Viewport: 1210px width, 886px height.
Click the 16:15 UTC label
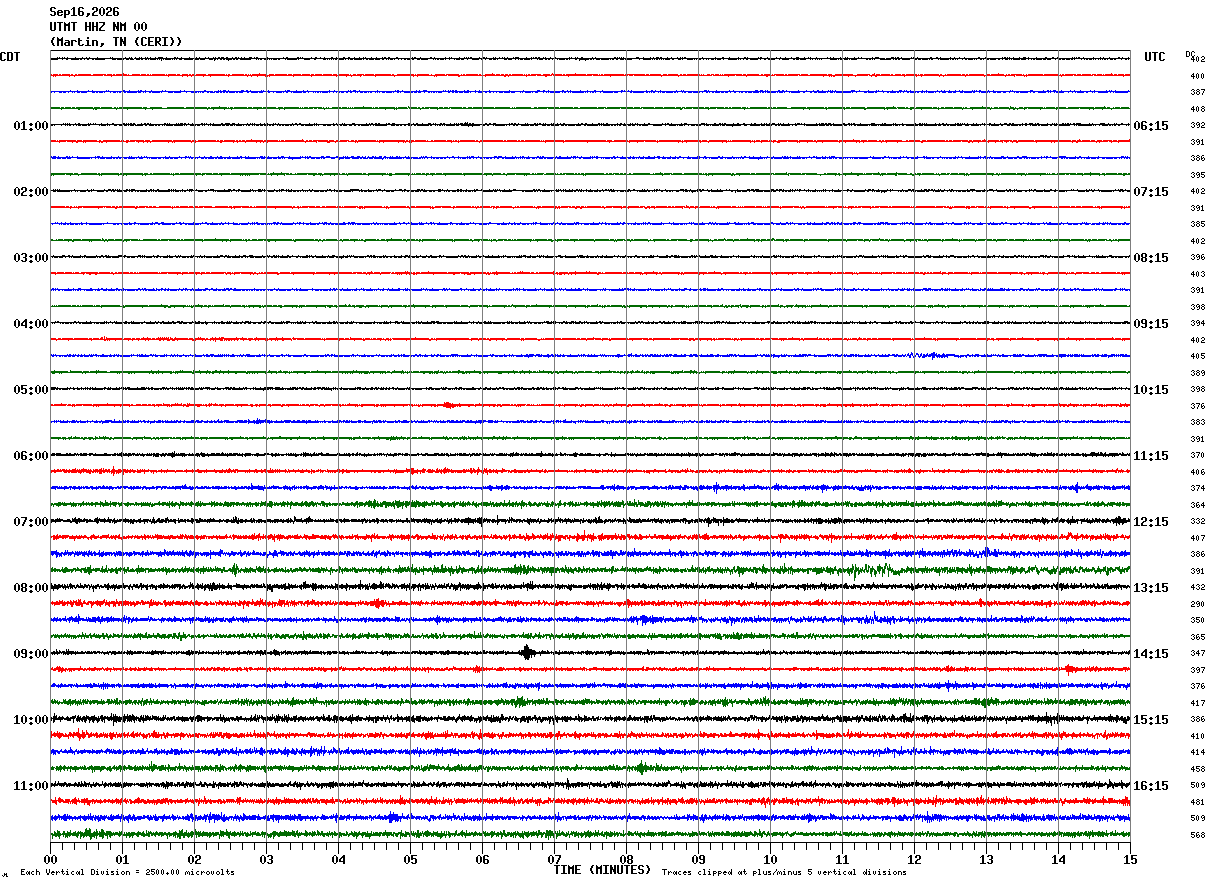tap(1151, 786)
